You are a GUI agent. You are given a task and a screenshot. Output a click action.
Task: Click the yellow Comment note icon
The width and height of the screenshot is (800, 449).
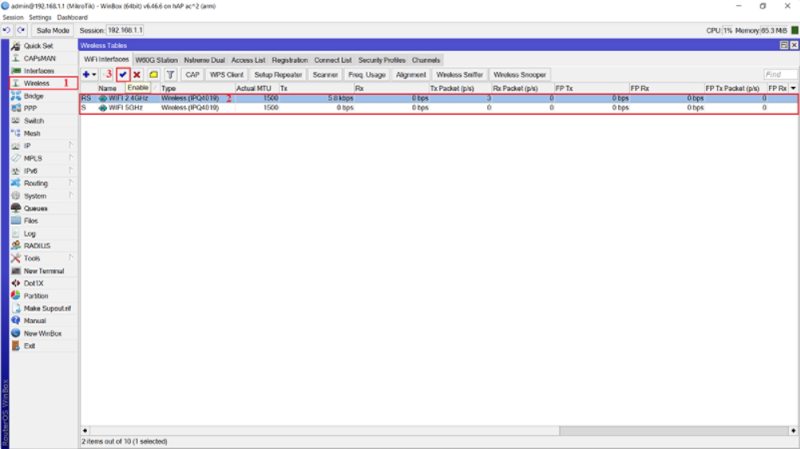pyautogui.click(x=153, y=75)
